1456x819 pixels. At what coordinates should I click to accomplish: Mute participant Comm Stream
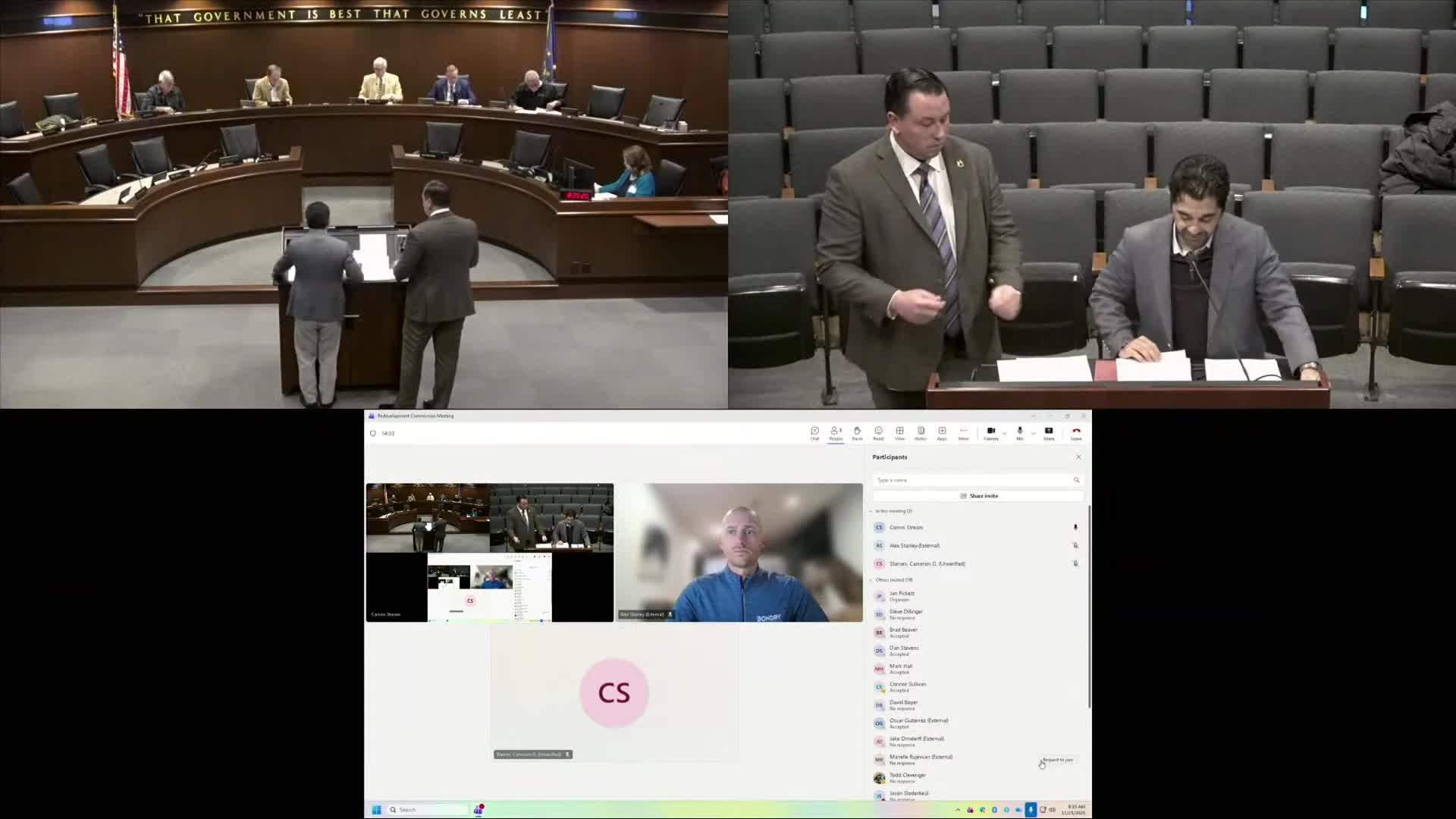(x=1075, y=527)
